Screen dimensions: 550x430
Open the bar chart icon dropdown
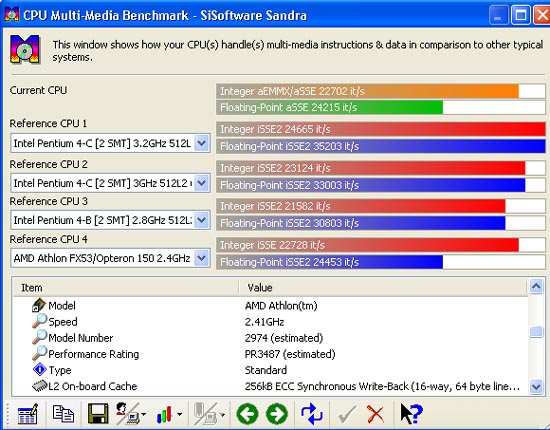click(180, 415)
